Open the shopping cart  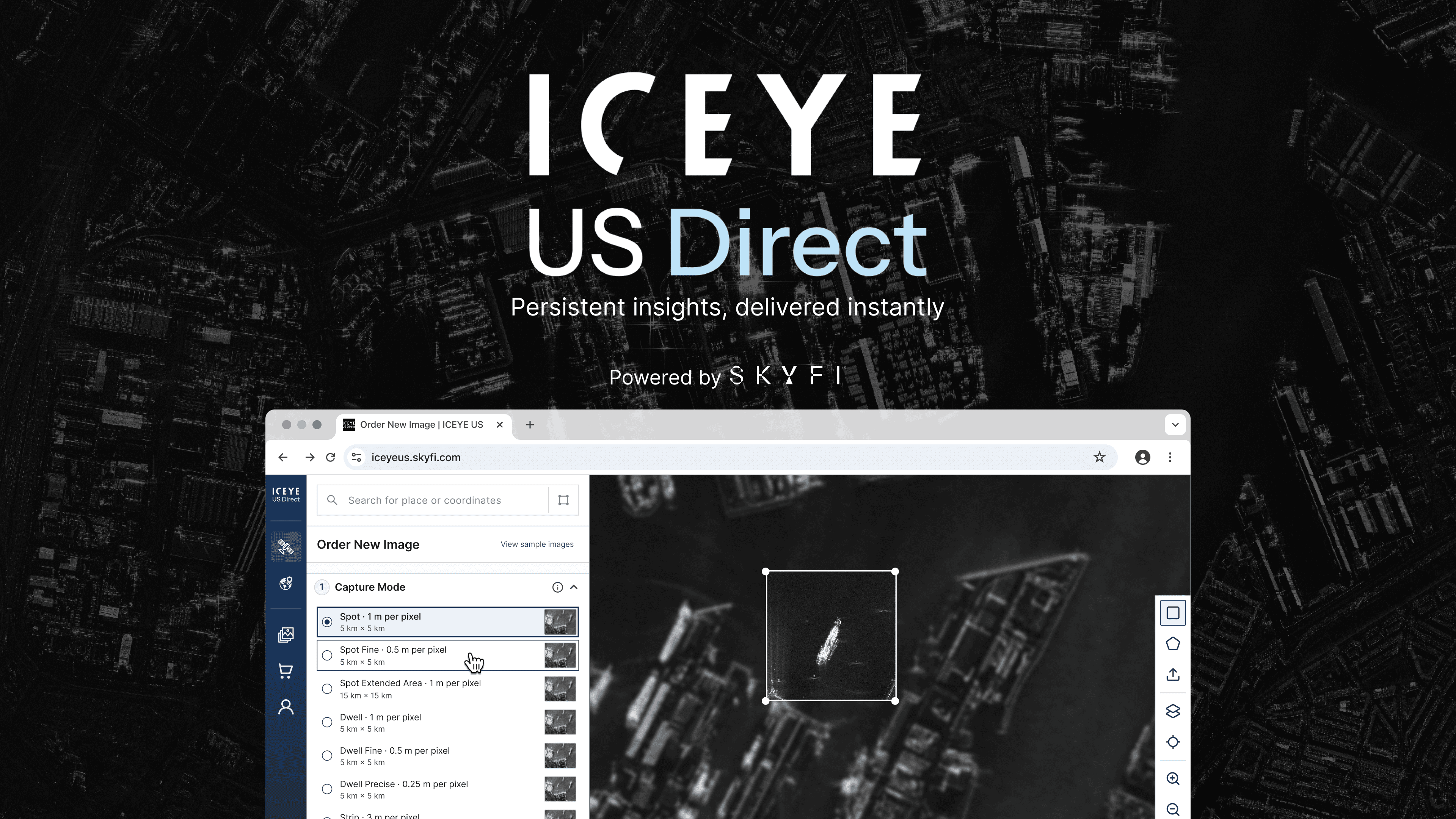286,671
